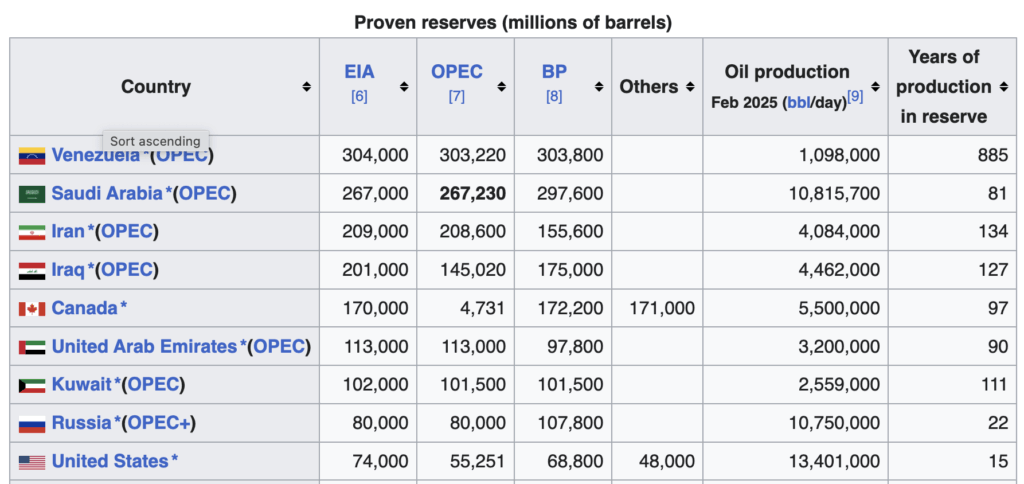Open the bbl link in Oil production
1024x484 pixels.
click(x=800, y=103)
